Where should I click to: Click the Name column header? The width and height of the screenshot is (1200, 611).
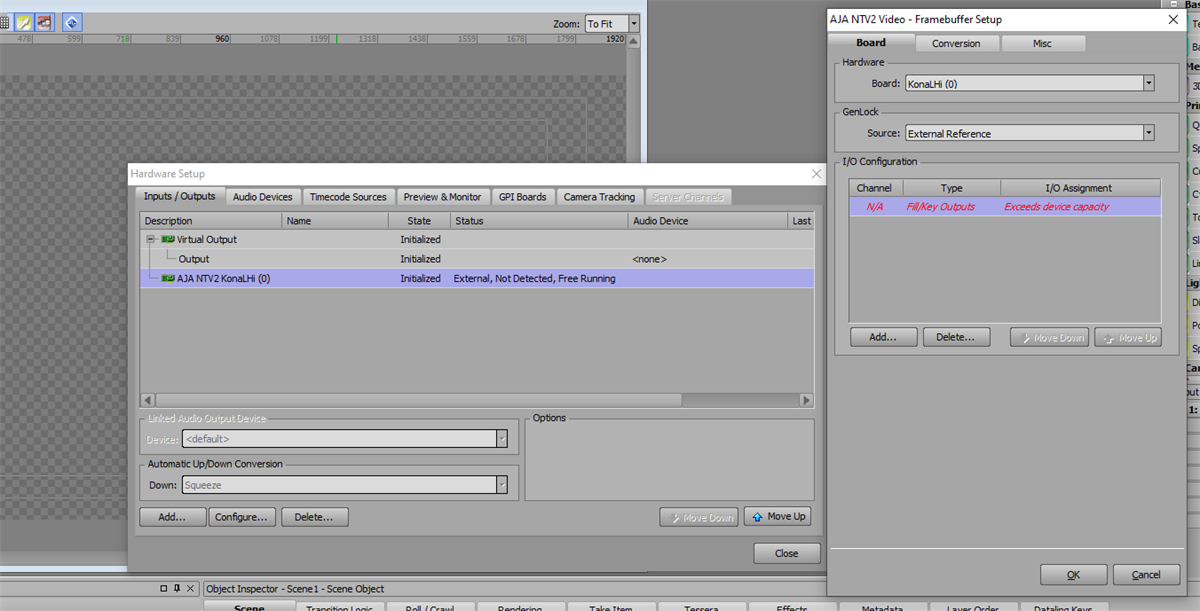[x=336, y=221]
